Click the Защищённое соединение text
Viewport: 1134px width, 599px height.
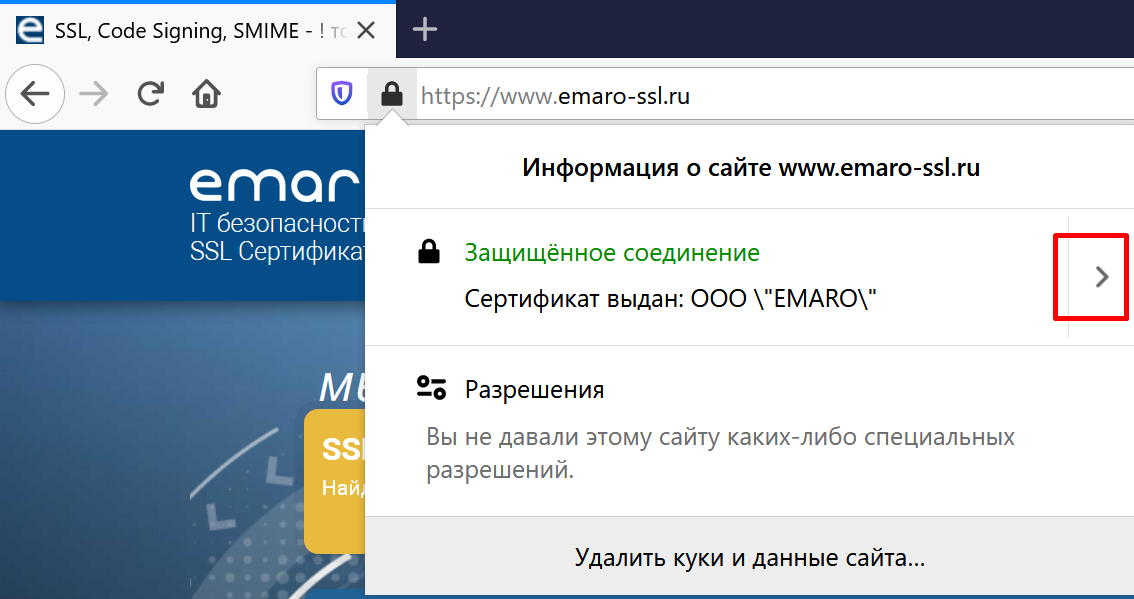coord(612,252)
